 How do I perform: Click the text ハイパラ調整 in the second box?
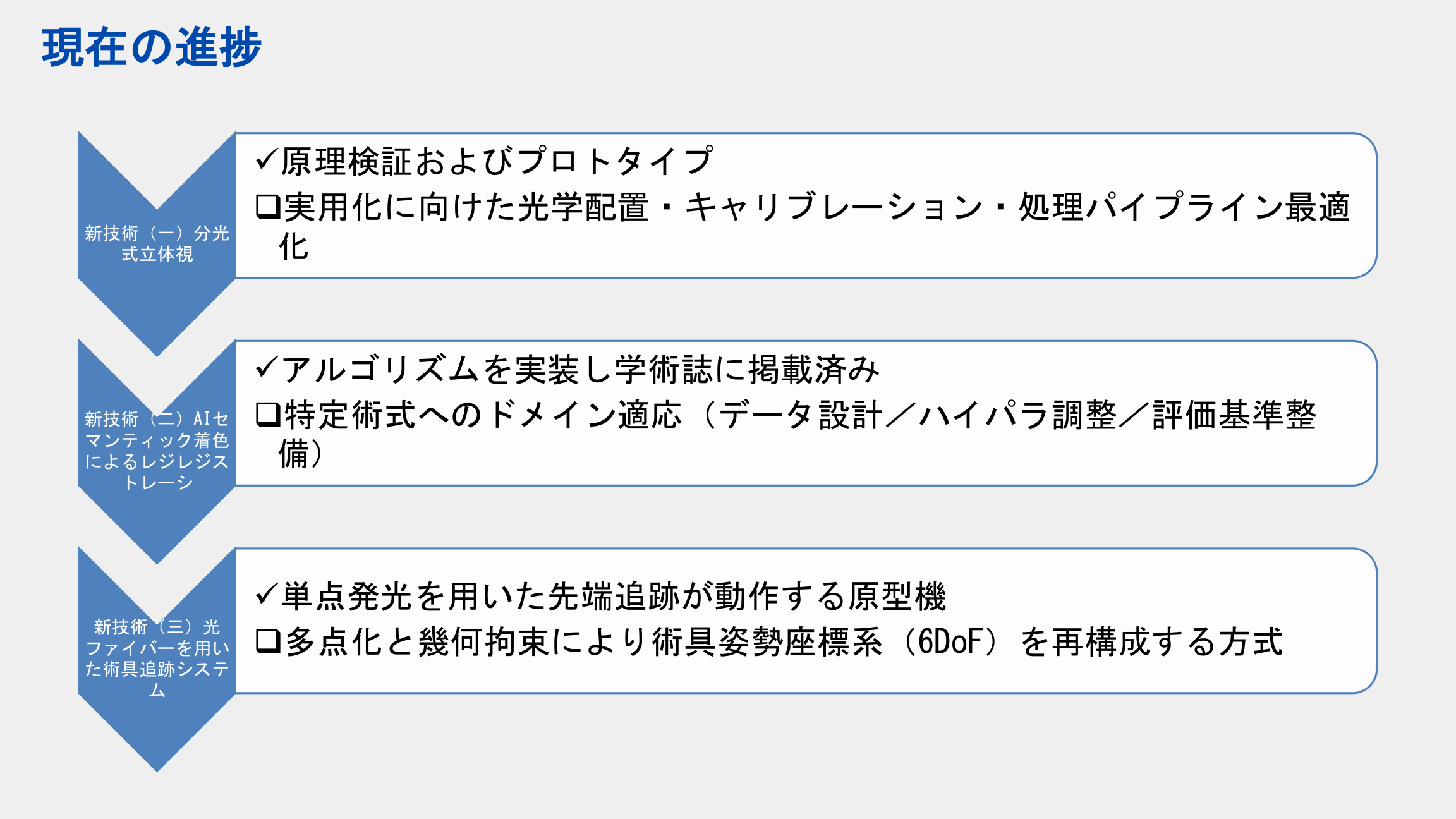tap(1017, 415)
